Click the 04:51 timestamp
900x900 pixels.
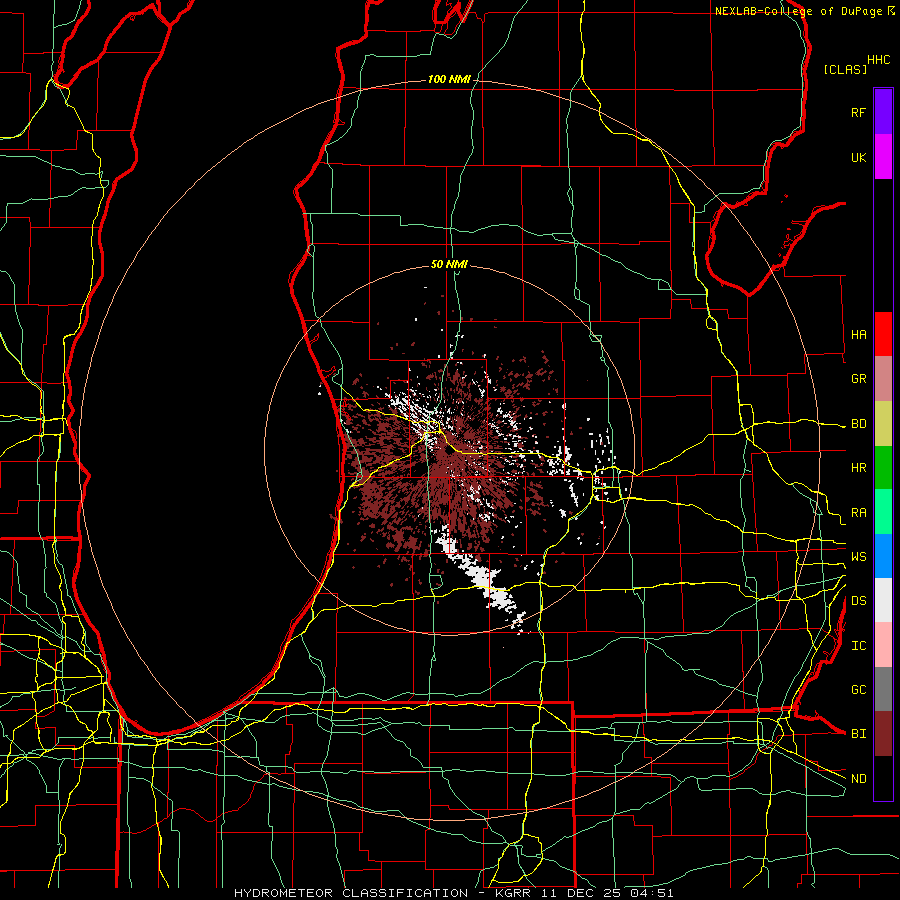point(654,893)
